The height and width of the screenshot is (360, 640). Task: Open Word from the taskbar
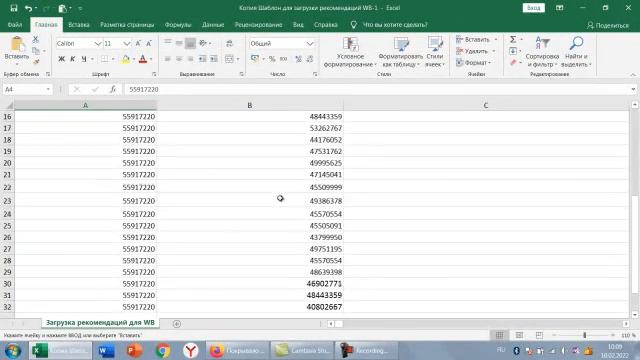click(x=106, y=351)
